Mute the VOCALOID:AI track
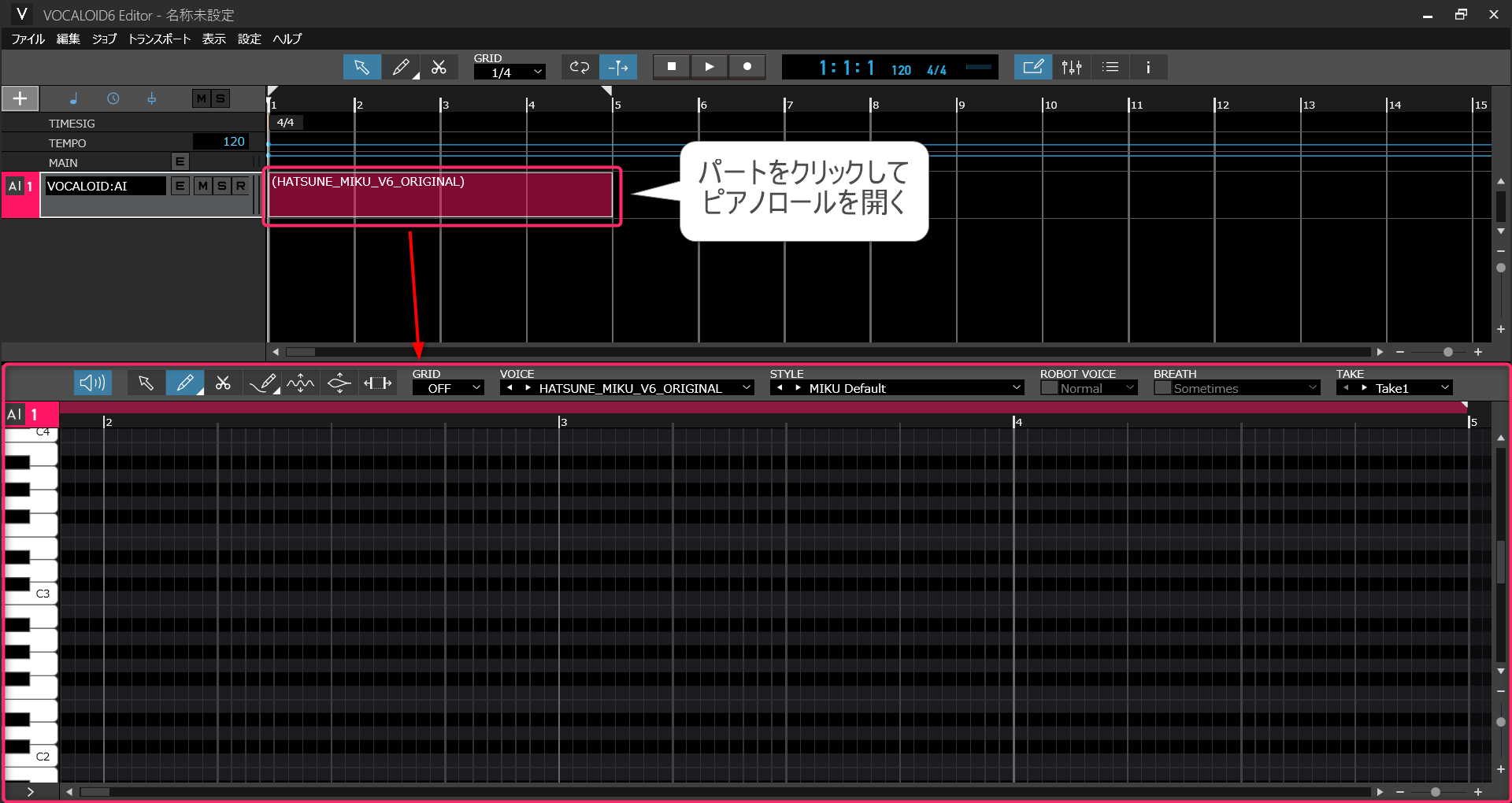 203,186
